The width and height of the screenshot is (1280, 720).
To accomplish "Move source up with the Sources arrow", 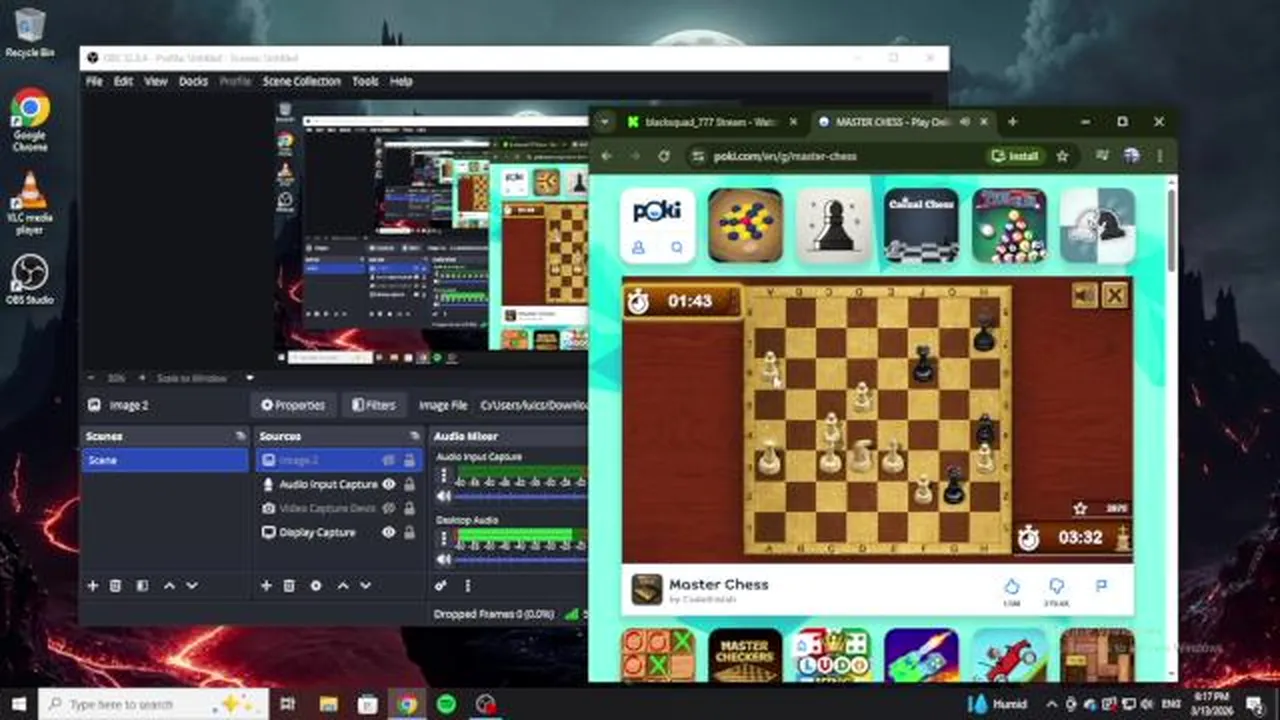I will 343,586.
